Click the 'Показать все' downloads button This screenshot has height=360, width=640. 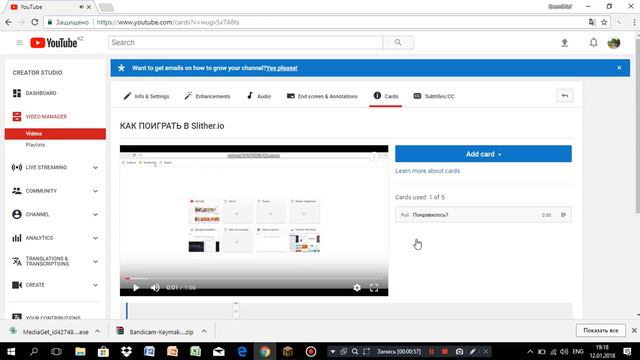coord(601,330)
